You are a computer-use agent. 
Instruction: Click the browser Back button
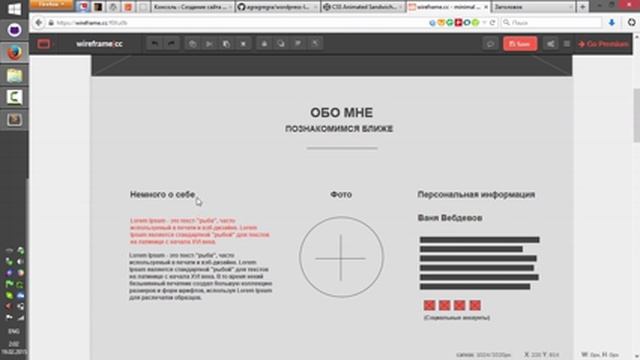tap(39, 23)
